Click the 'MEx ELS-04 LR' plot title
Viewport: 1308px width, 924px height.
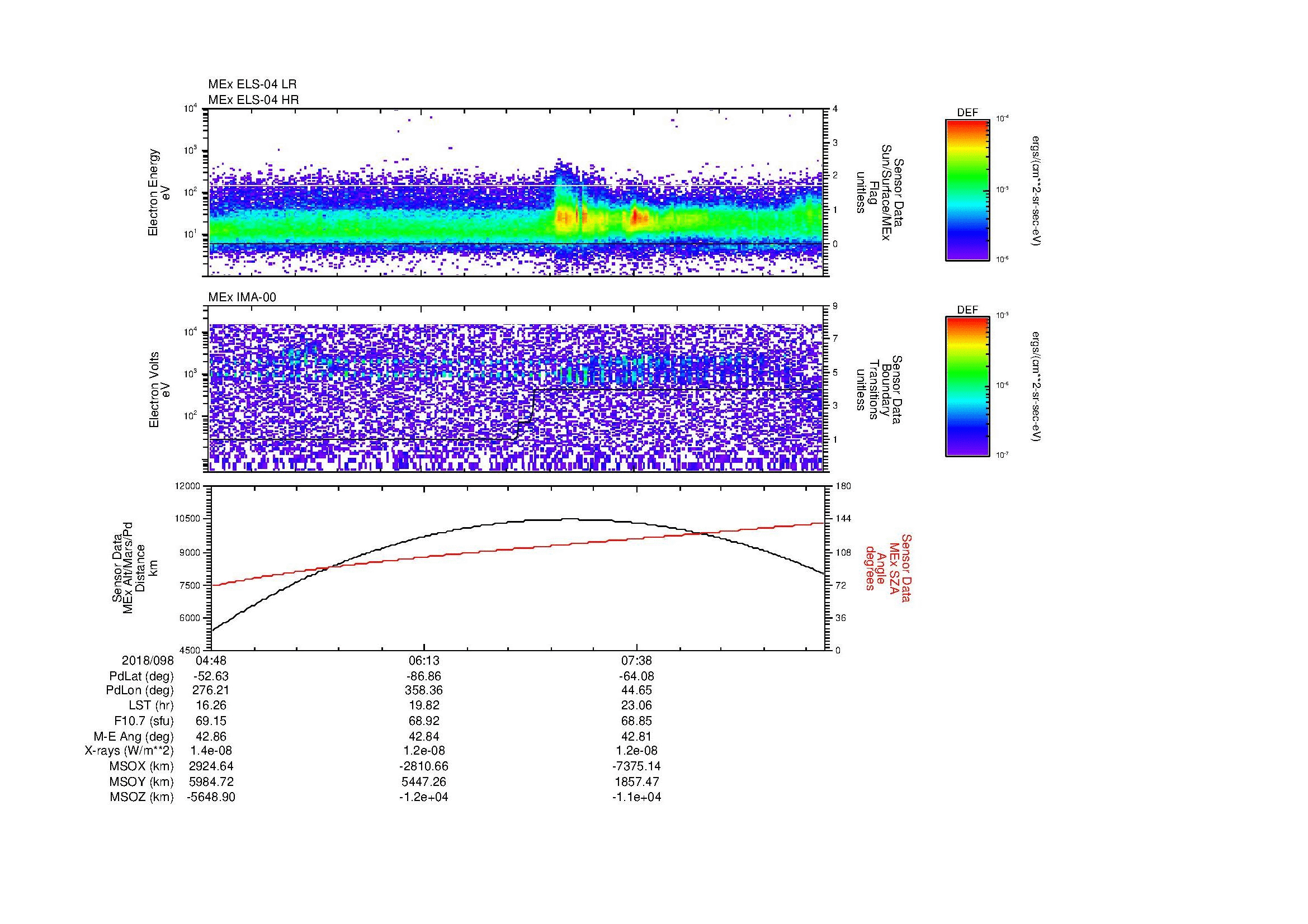tap(252, 84)
